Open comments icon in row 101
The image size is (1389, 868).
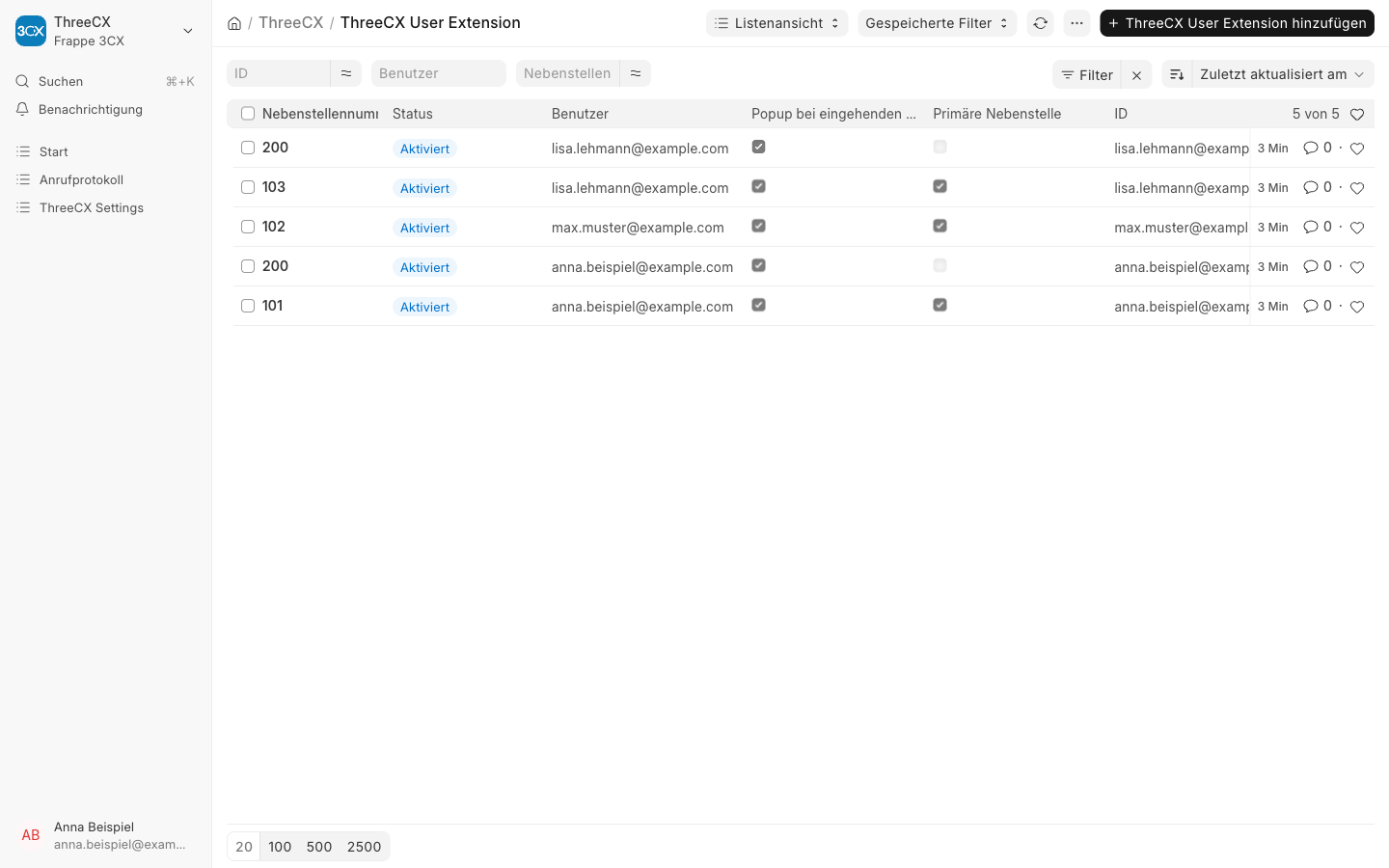1310,306
